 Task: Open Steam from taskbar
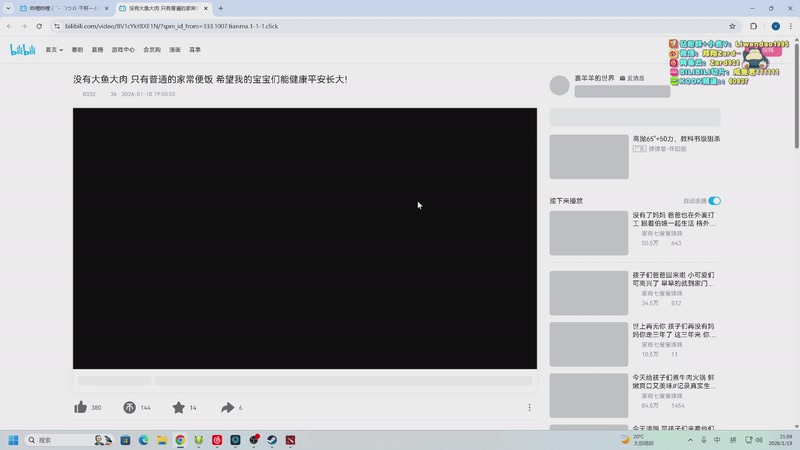point(272,440)
